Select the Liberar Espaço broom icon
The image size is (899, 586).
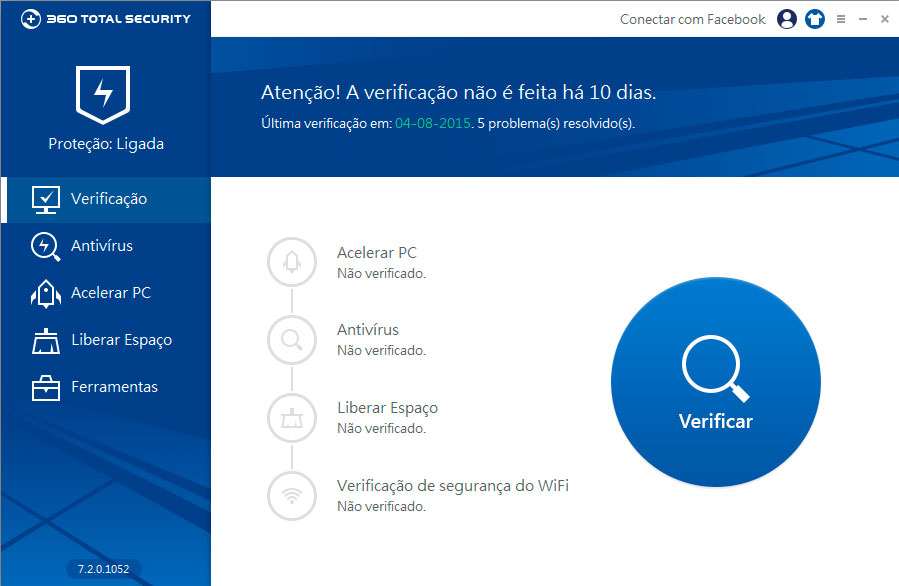[x=44, y=340]
